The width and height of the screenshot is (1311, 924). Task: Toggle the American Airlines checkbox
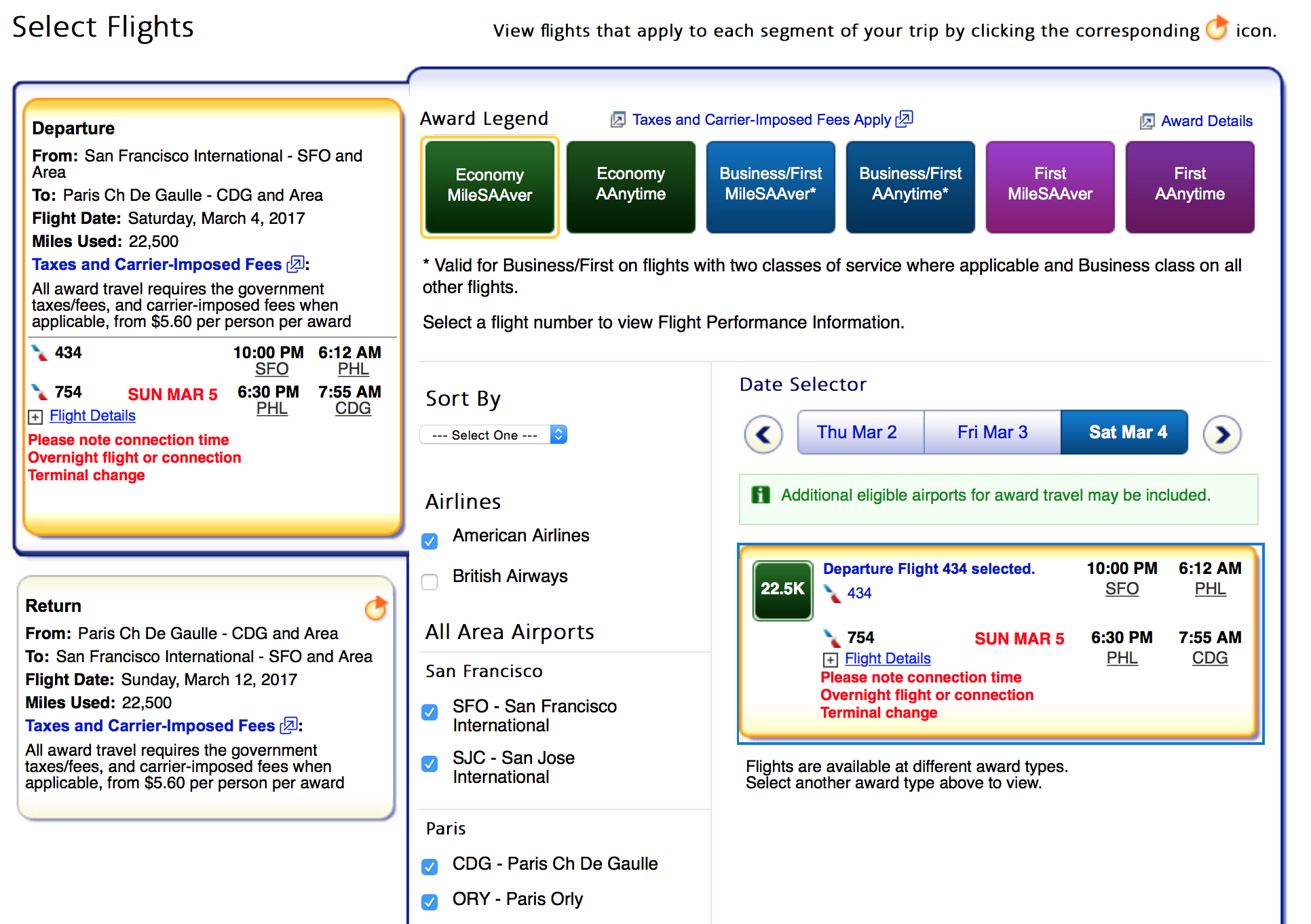point(430,541)
